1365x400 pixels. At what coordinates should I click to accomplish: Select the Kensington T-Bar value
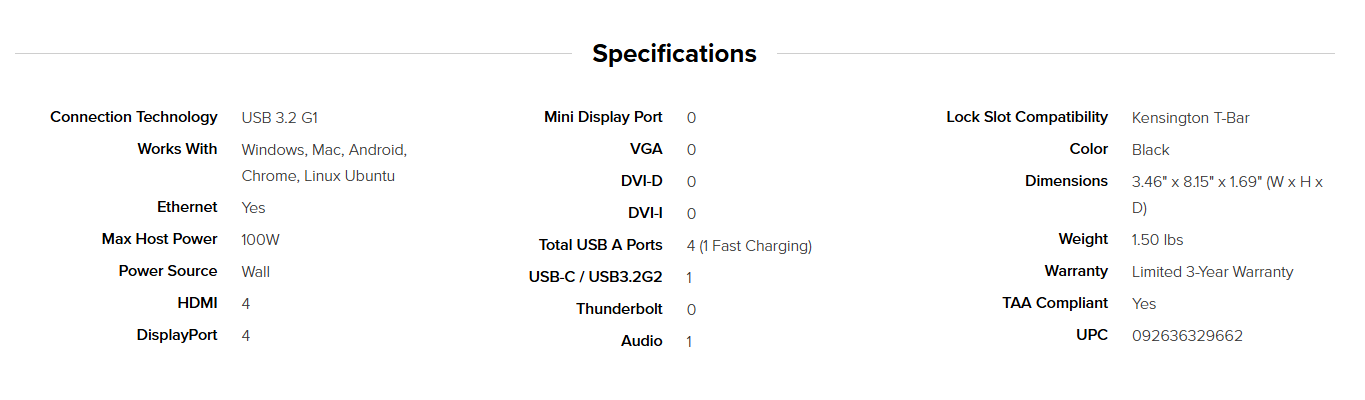1190,118
